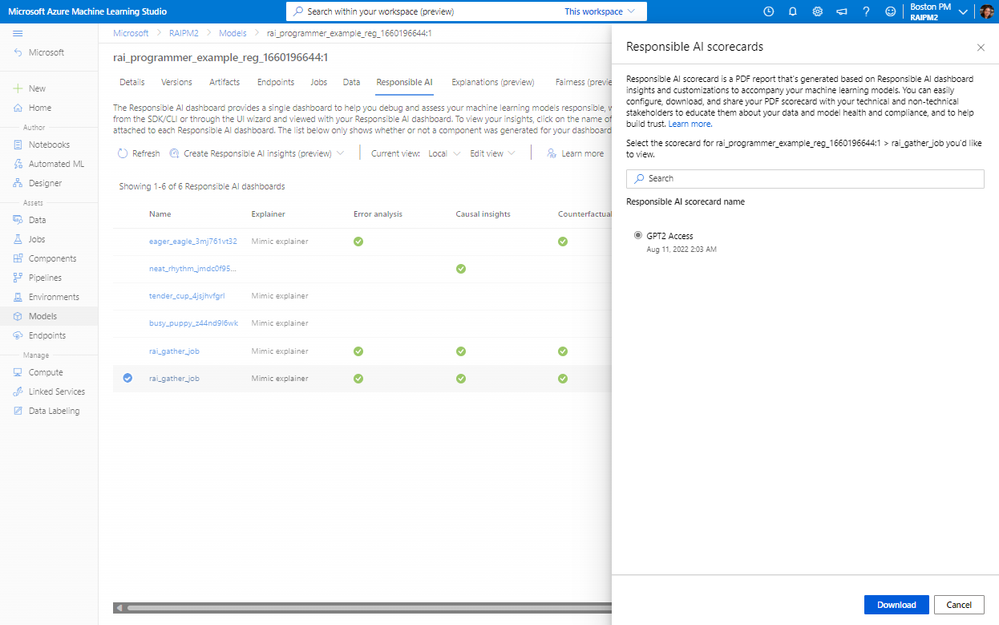Click the horizontal scrollbar of the table
999x625 pixels.
point(369,608)
